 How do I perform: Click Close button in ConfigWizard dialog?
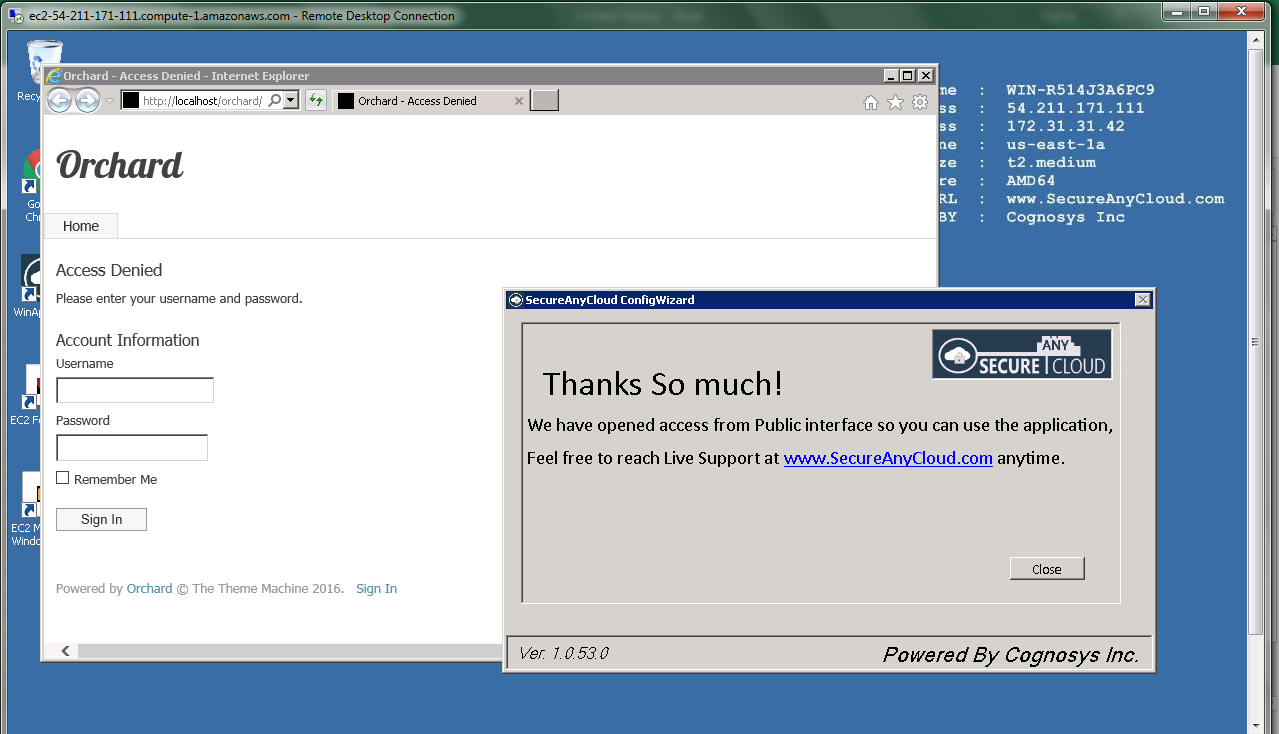(x=1047, y=569)
